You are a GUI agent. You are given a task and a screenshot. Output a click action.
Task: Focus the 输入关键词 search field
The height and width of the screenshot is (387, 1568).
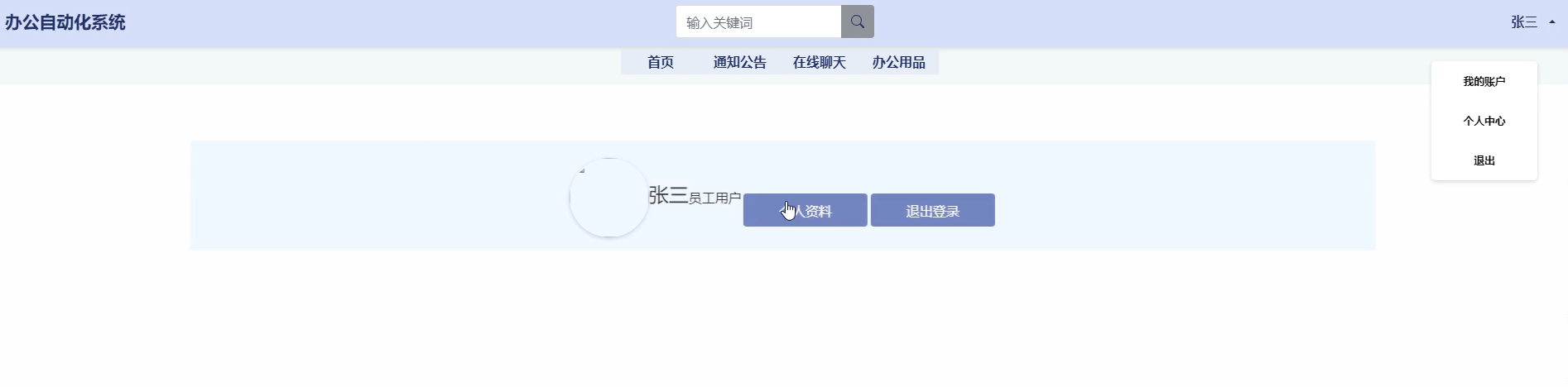758,22
